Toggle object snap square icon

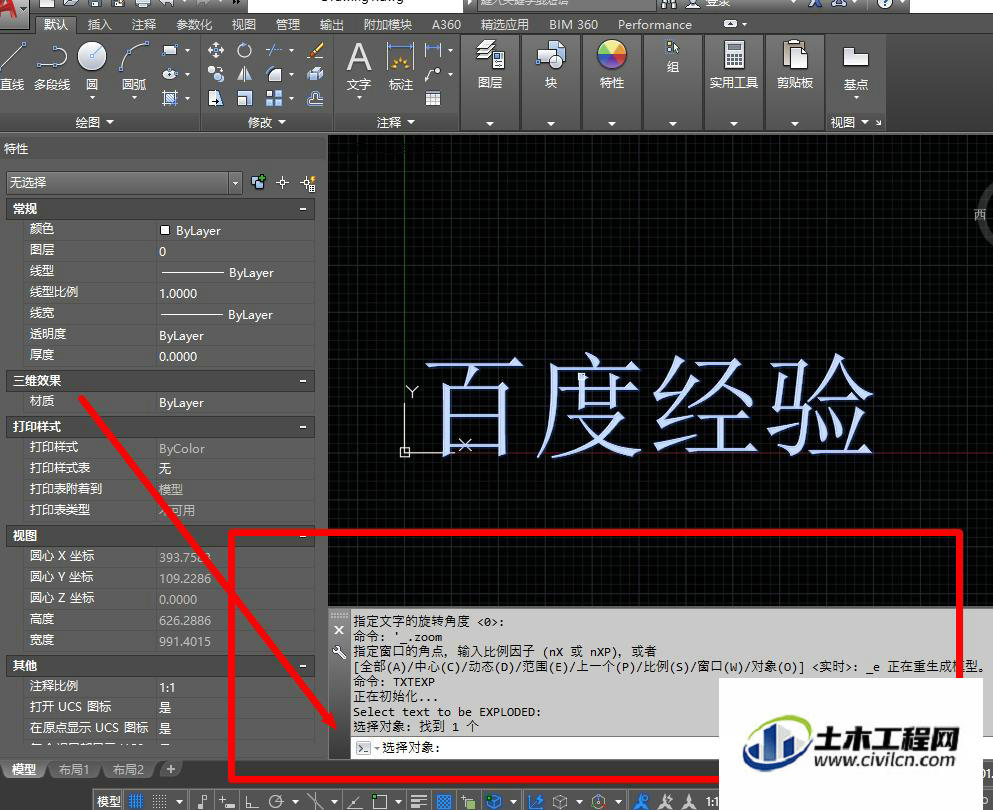click(x=379, y=801)
